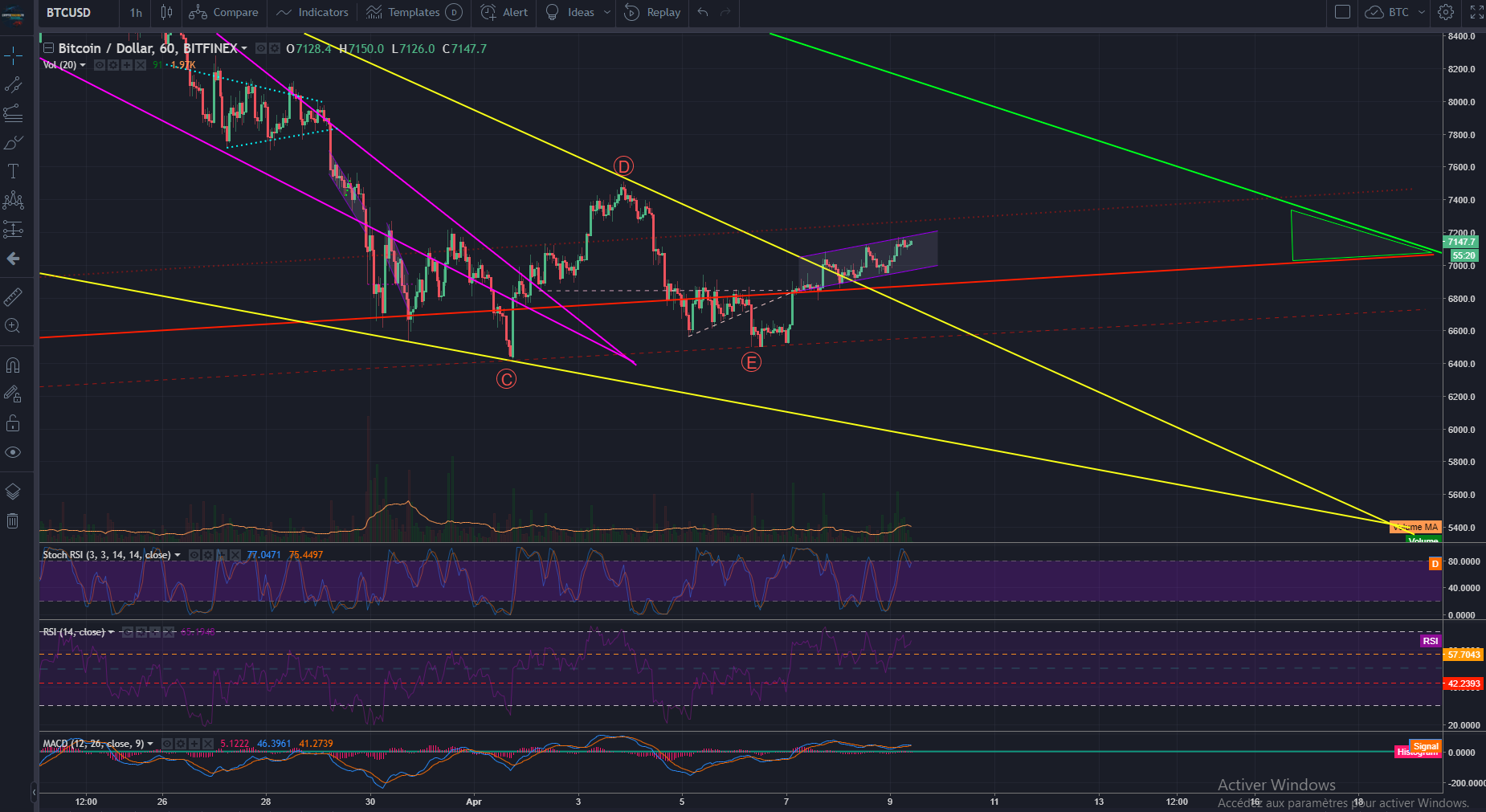Click the RSI 57.7043 level label
This screenshot has width=1486, height=812.
coord(1464,655)
